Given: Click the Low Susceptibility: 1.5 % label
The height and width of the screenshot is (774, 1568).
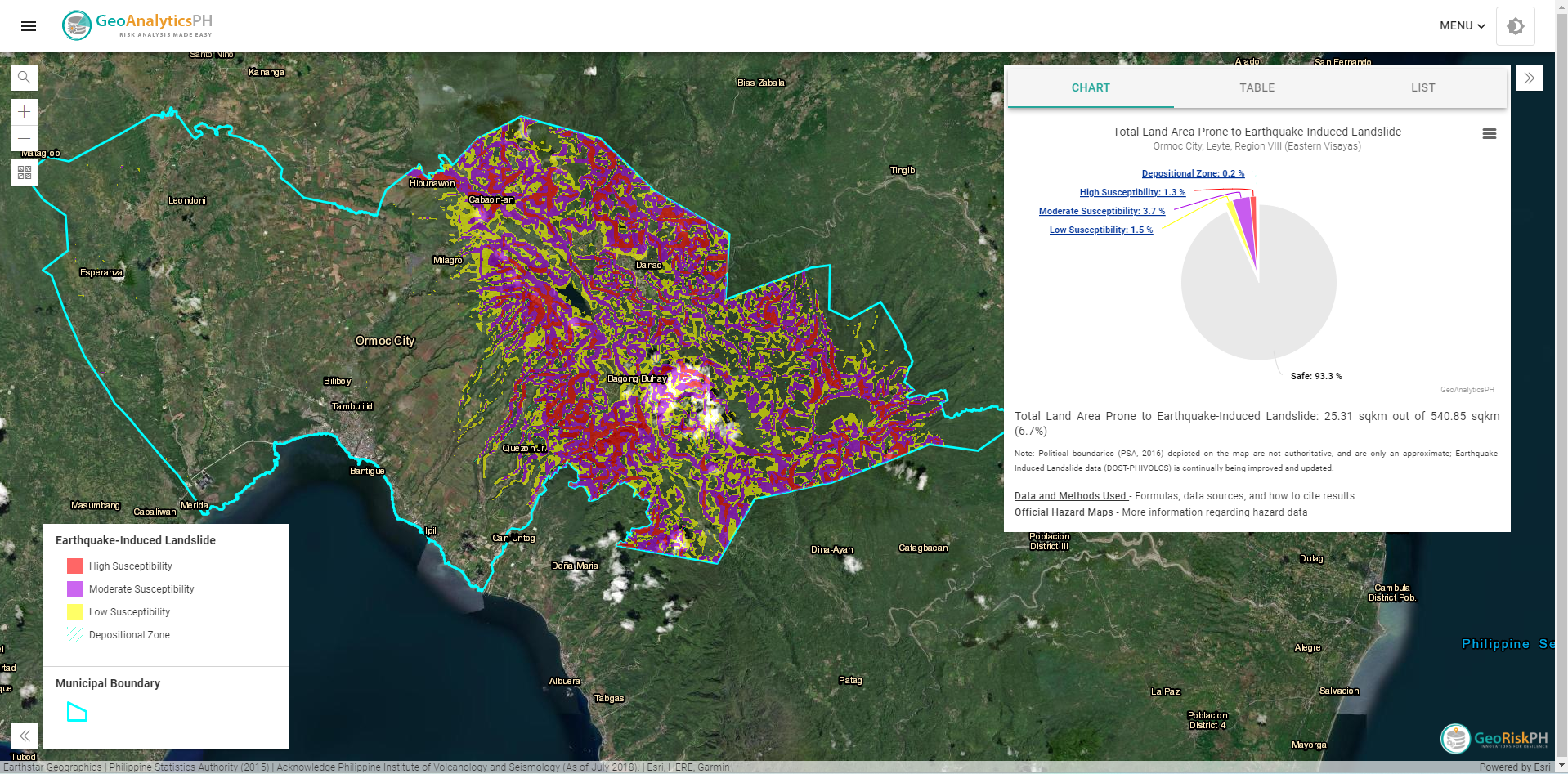Looking at the screenshot, I should click(x=1101, y=230).
